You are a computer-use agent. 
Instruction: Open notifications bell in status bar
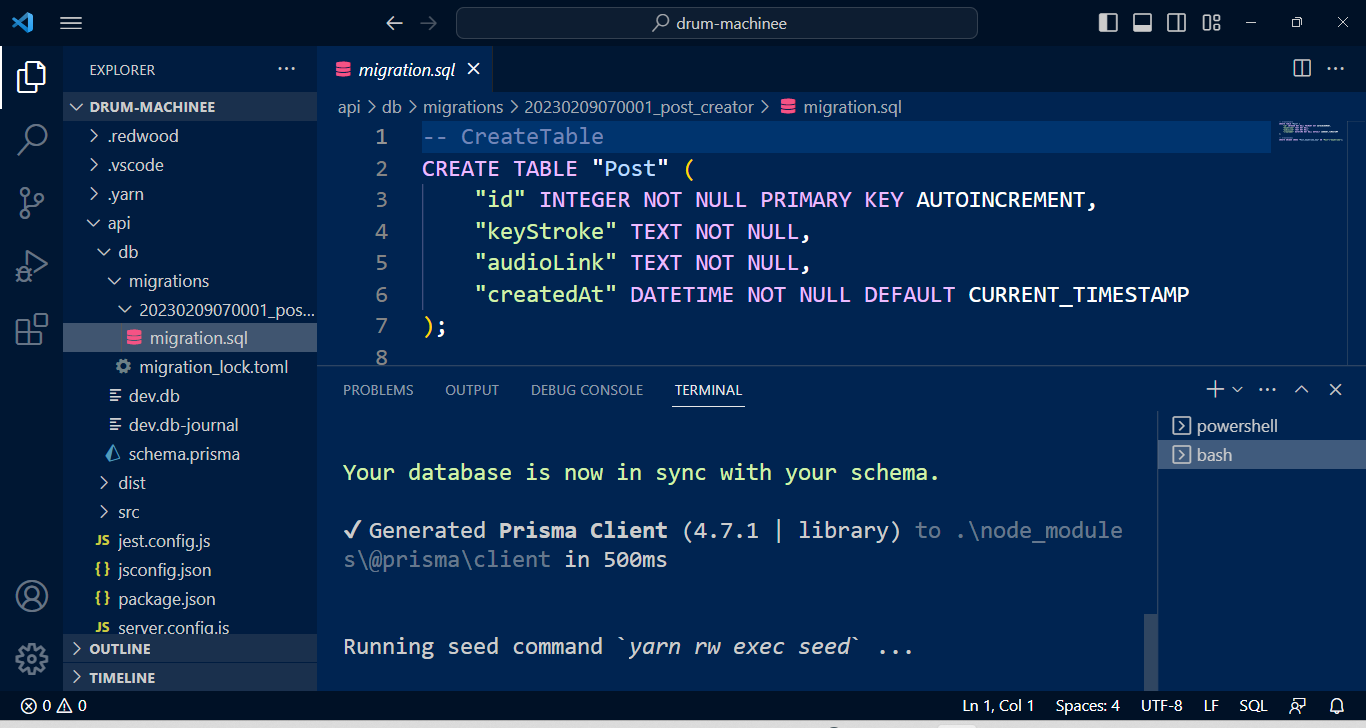coord(1336,705)
